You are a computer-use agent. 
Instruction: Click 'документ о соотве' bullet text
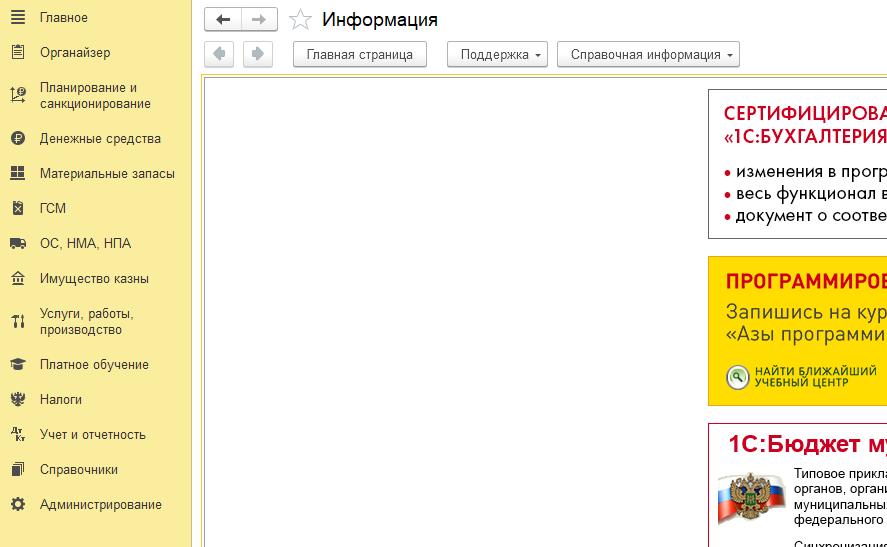click(811, 216)
